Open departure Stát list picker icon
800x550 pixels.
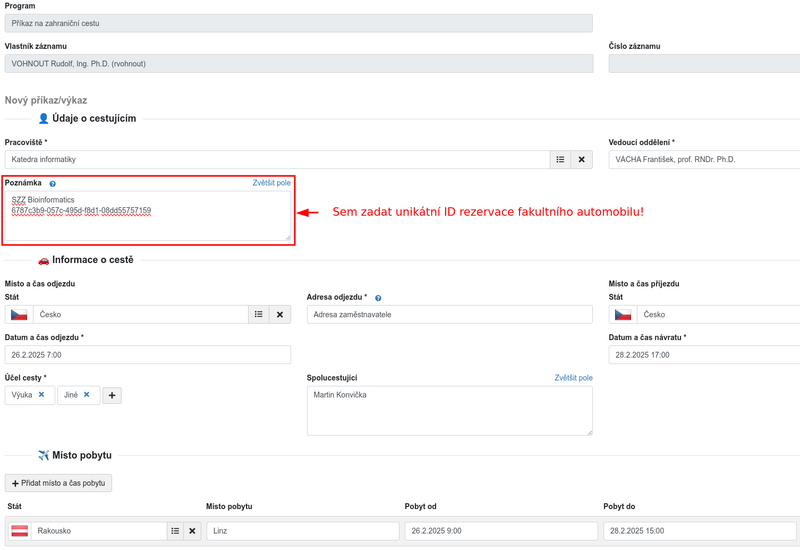pos(259,314)
